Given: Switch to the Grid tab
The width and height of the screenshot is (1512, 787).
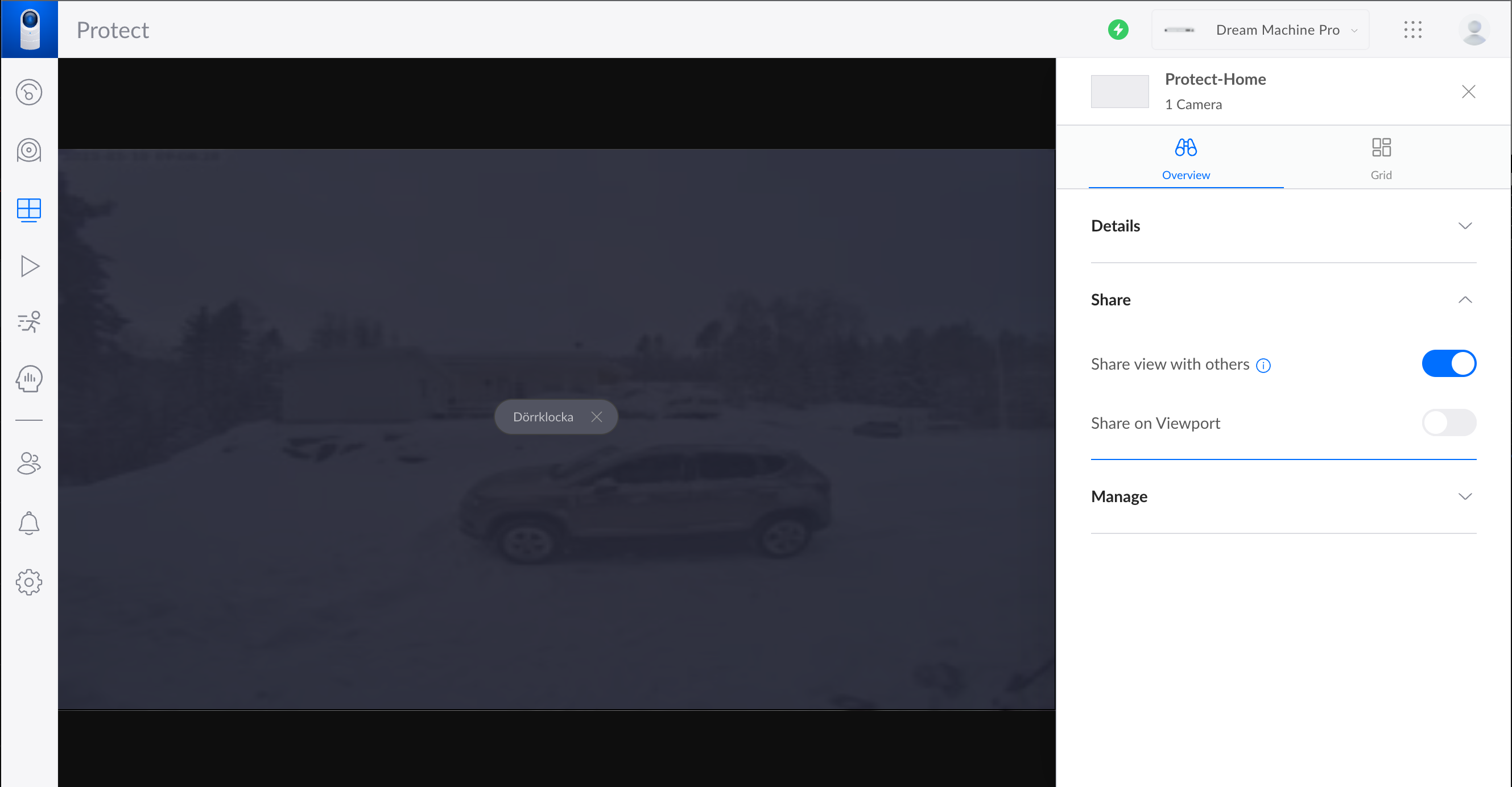Looking at the screenshot, I should 1381,158.
